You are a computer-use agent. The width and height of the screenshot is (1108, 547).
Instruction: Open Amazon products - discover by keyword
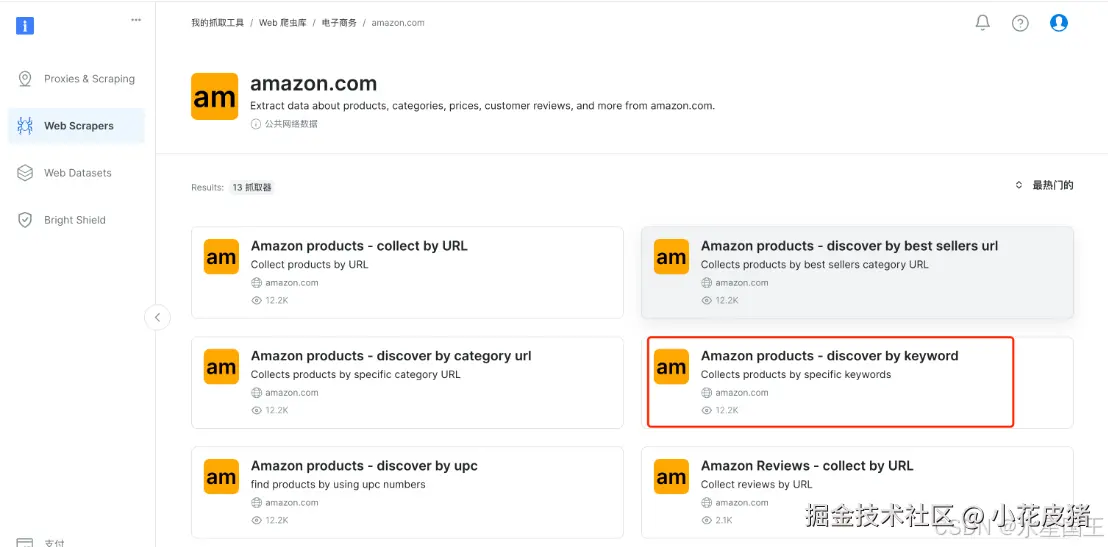pyautogui.click(x=829, y=356)
